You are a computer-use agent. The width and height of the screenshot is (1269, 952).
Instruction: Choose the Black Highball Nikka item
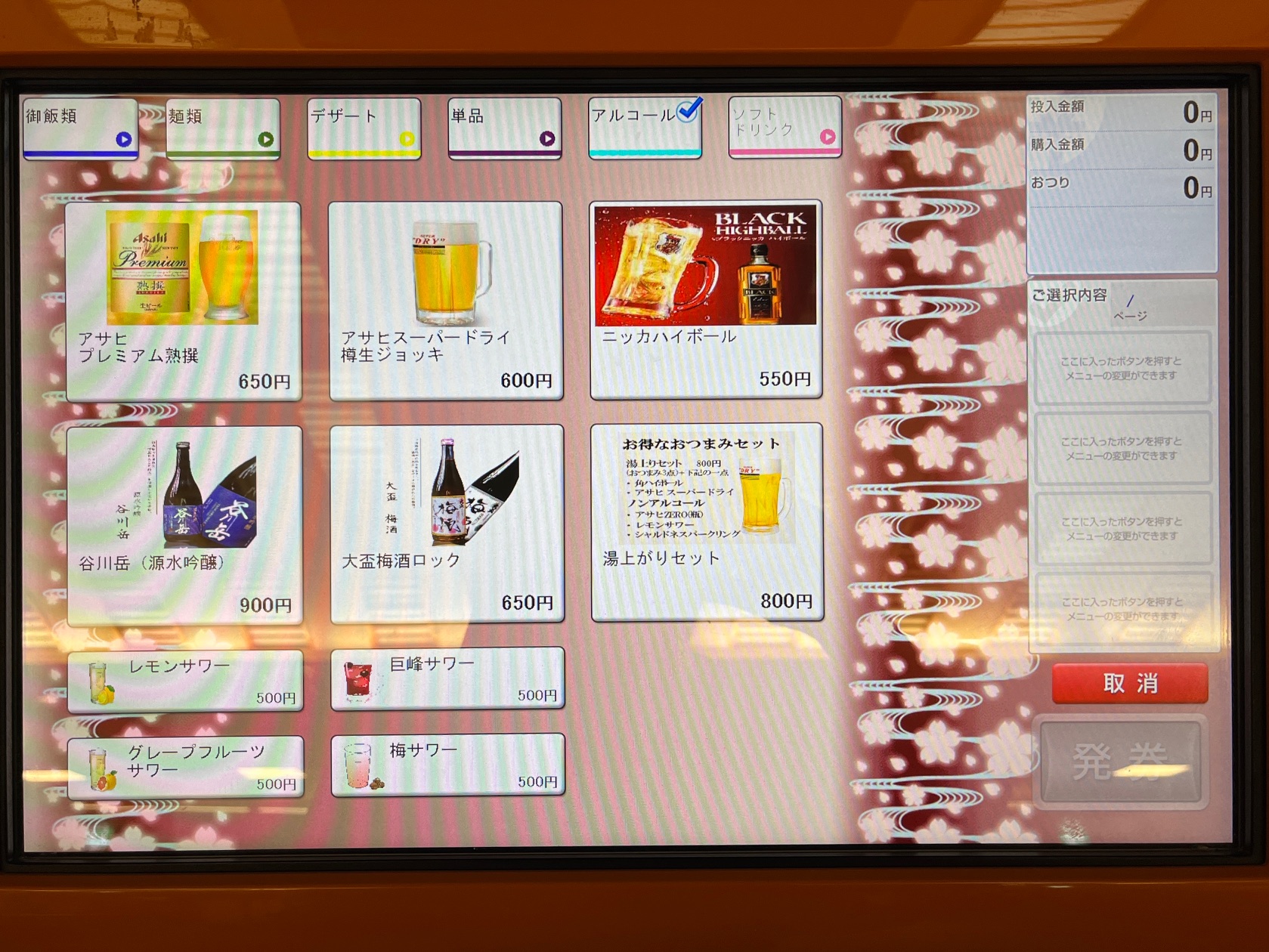coord(705,298)
